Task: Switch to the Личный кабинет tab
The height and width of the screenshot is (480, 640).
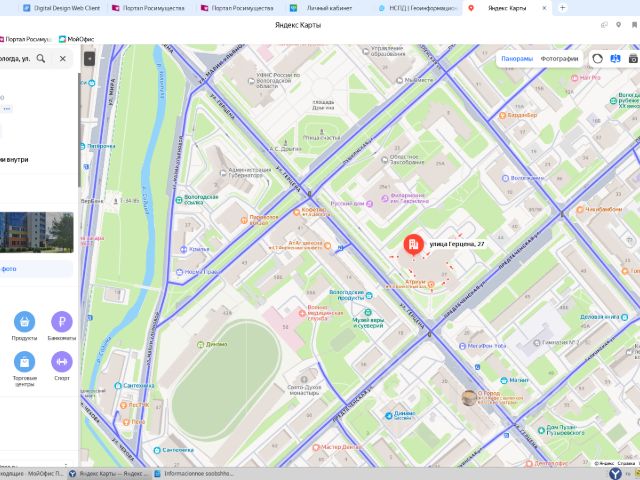Action: [322, 8]
